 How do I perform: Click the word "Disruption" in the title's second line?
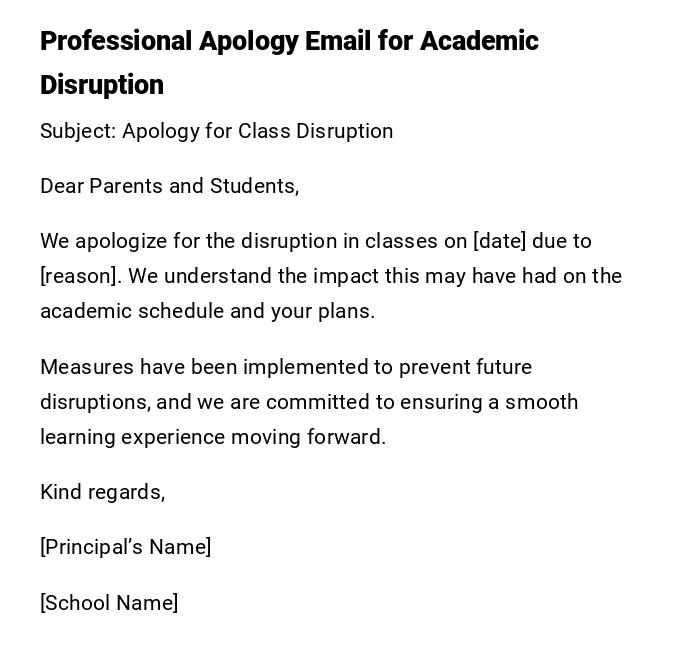[101, 85]
